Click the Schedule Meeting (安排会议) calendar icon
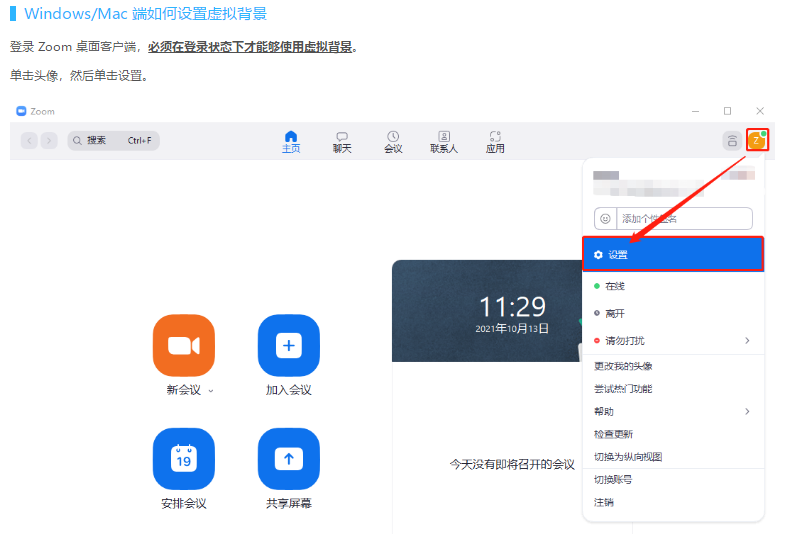 (184, 459)
